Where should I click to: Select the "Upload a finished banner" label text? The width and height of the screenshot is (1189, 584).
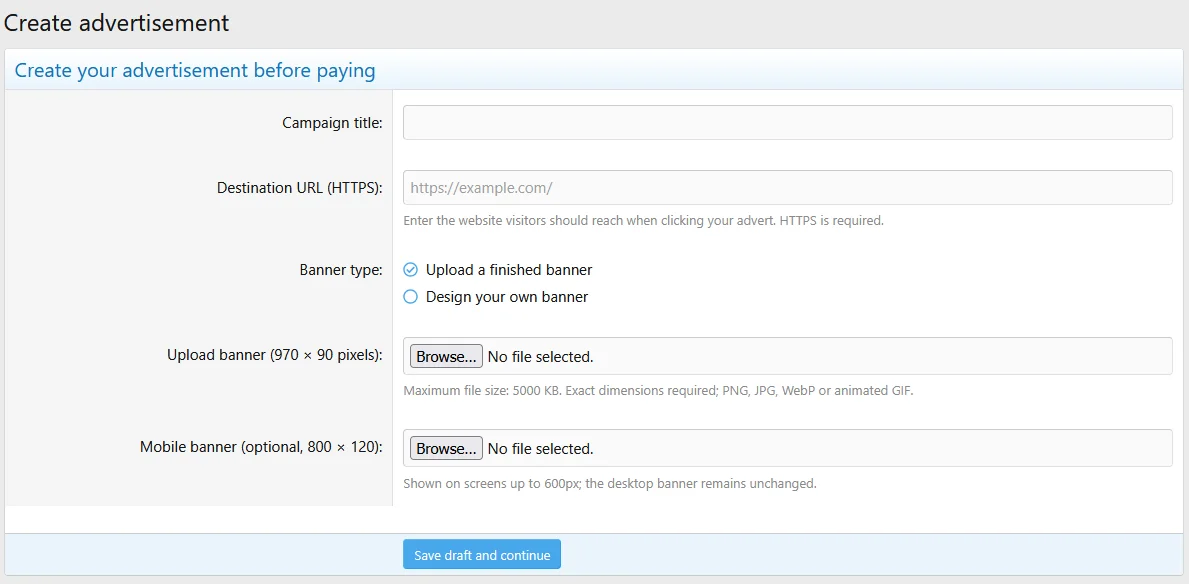(x=509, y=269)
